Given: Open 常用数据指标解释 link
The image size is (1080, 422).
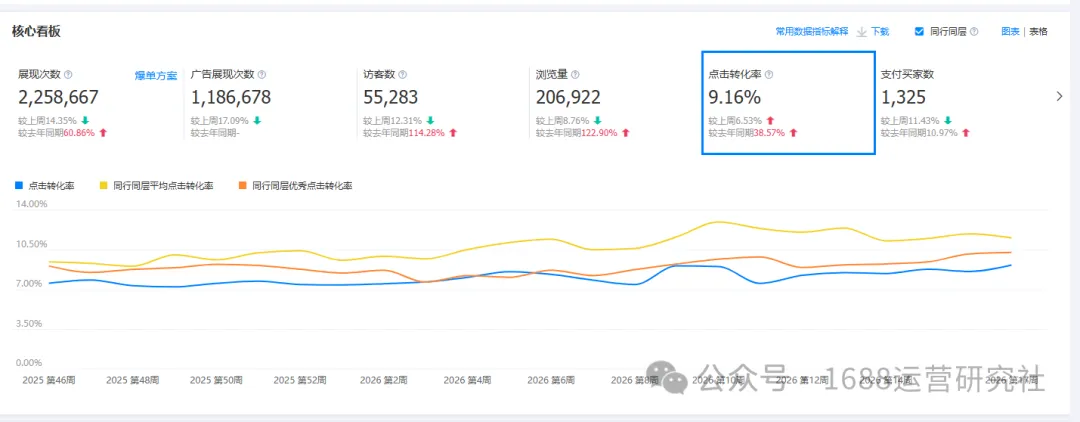Looking at the screenshot, I should pyautogui.click(x=812, y=32).
